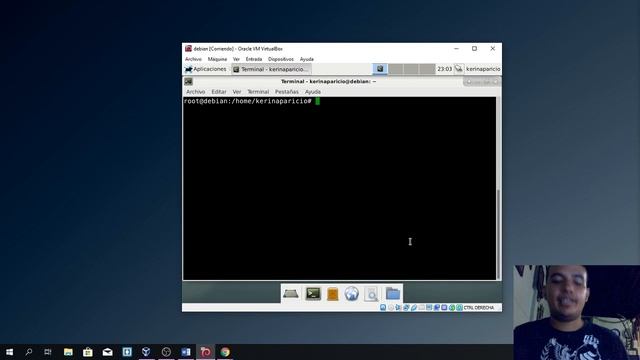The image size is (640, 360).
Task: Open the kerinaparicio user menu
Action: click(483, 69)
